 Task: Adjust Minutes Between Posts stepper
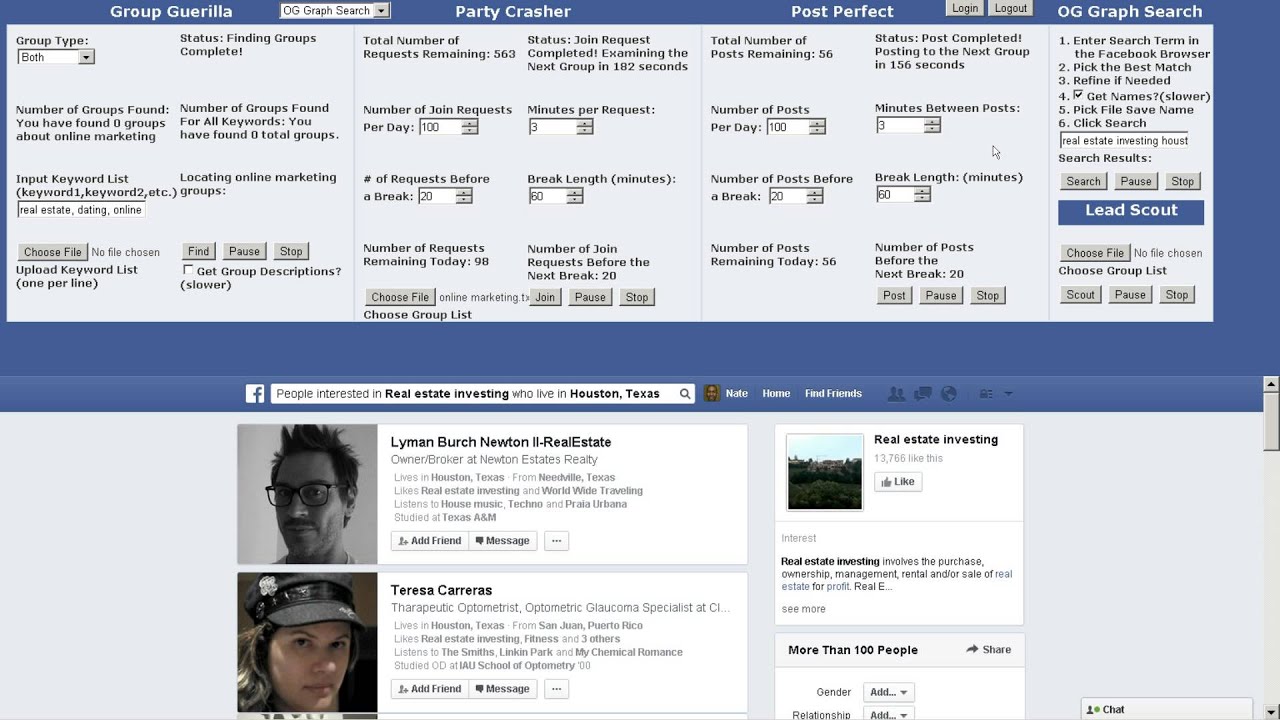[x=932, y=125]
